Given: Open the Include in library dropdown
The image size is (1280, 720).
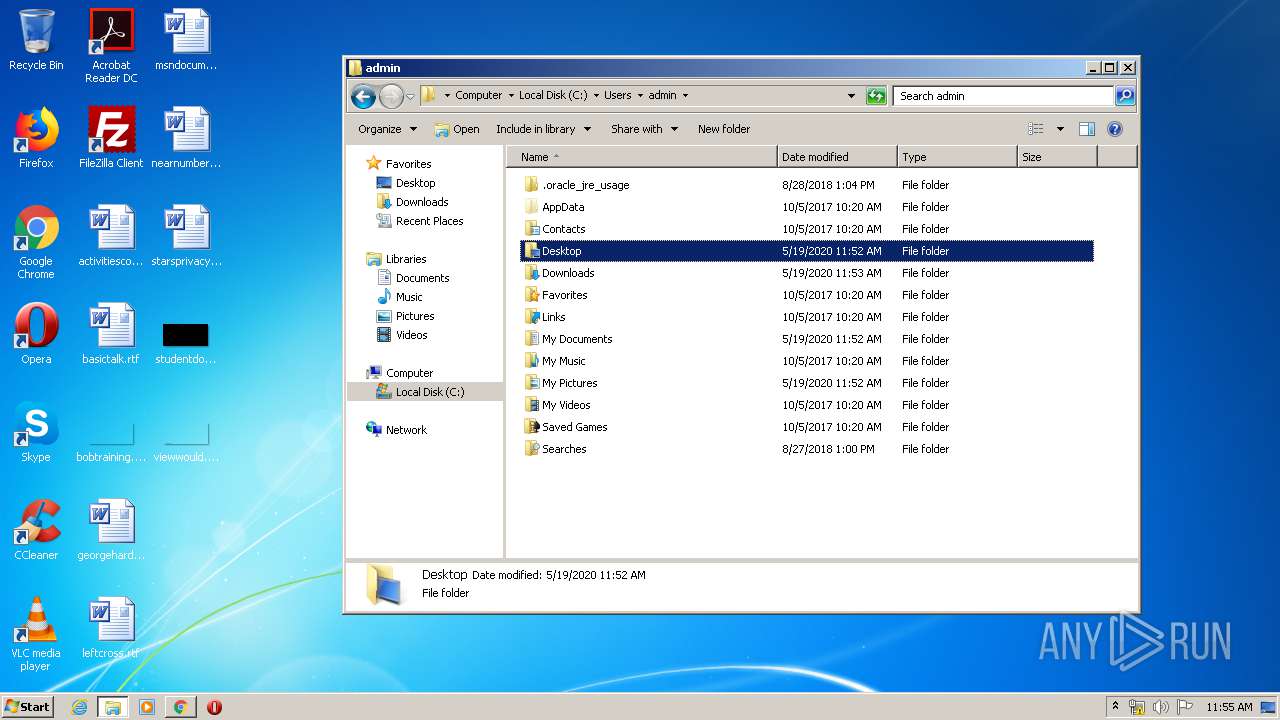Looking at the screenshot, I should (543, 129).
